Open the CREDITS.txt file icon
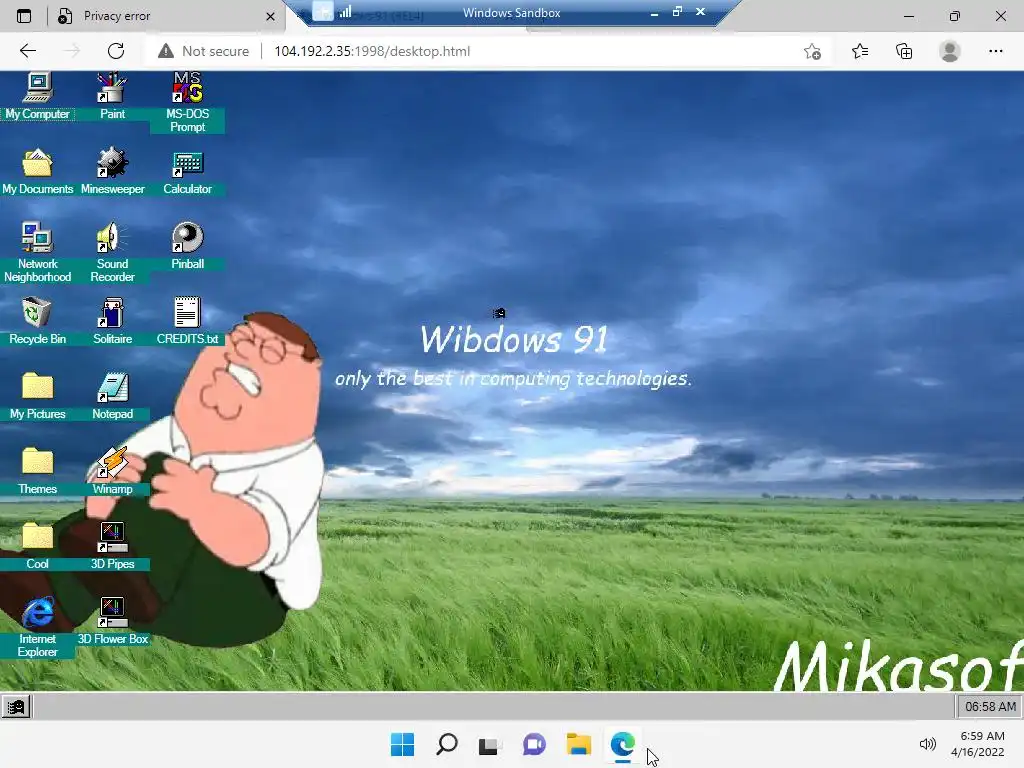 click(x=187, y=321)
